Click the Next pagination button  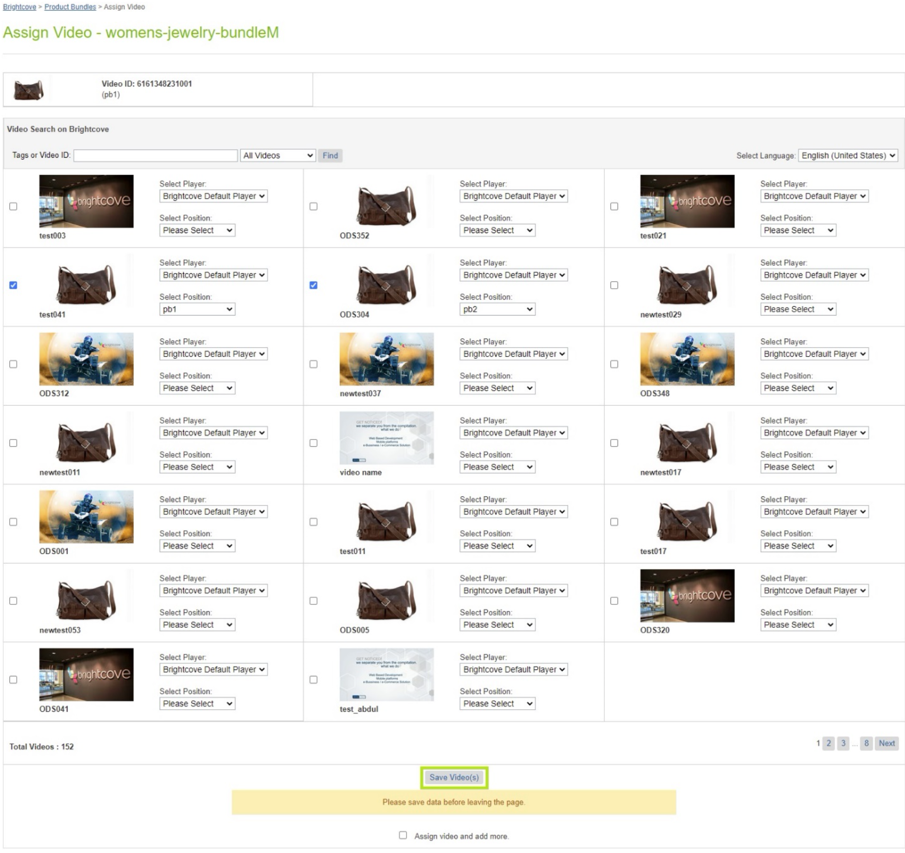(x=886, y=743)
